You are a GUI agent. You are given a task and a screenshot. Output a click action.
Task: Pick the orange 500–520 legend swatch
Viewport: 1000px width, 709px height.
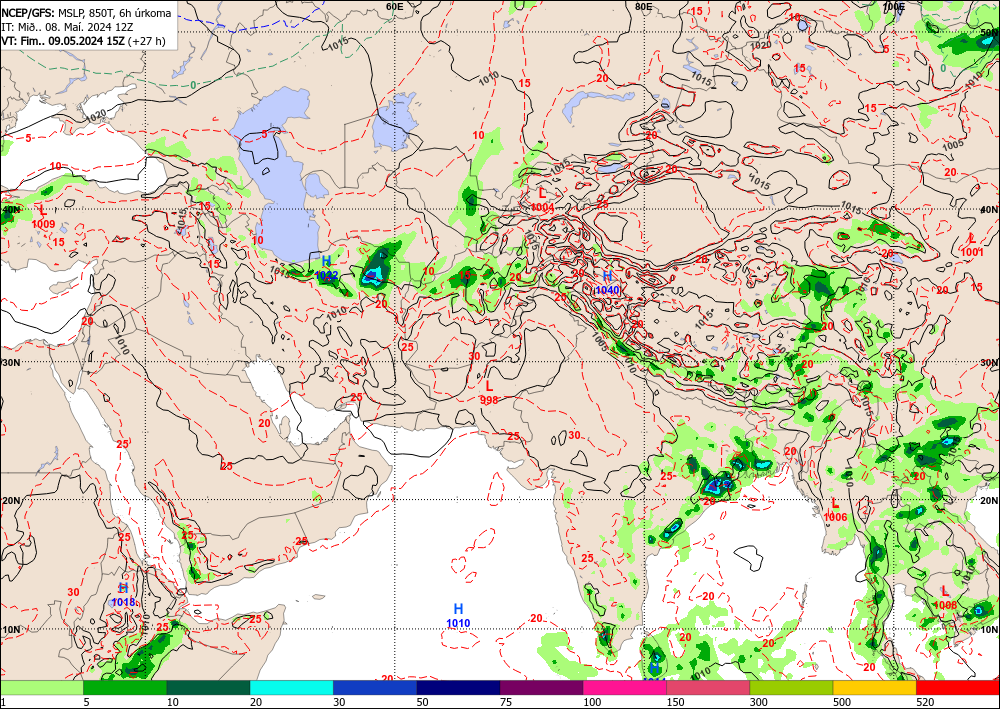[x=875, y=687]
